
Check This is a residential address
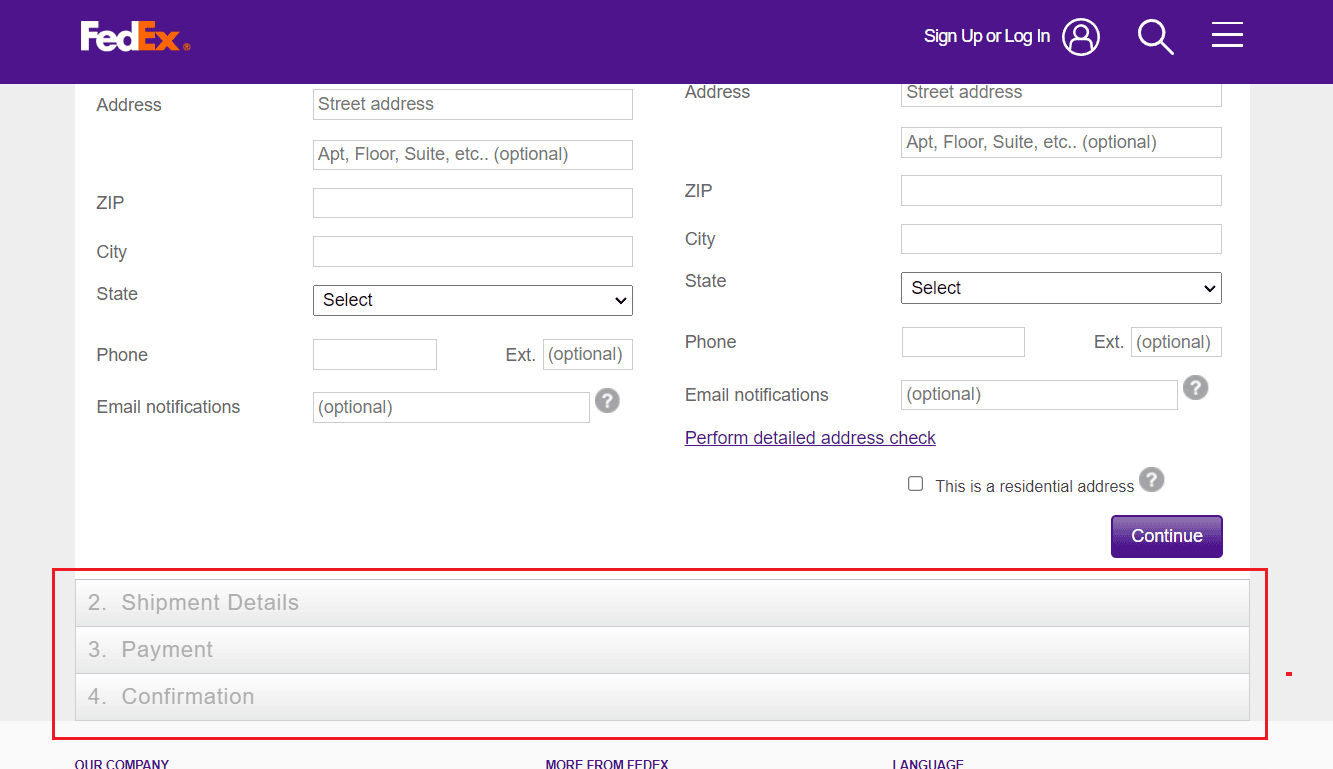tap(915, 484)
